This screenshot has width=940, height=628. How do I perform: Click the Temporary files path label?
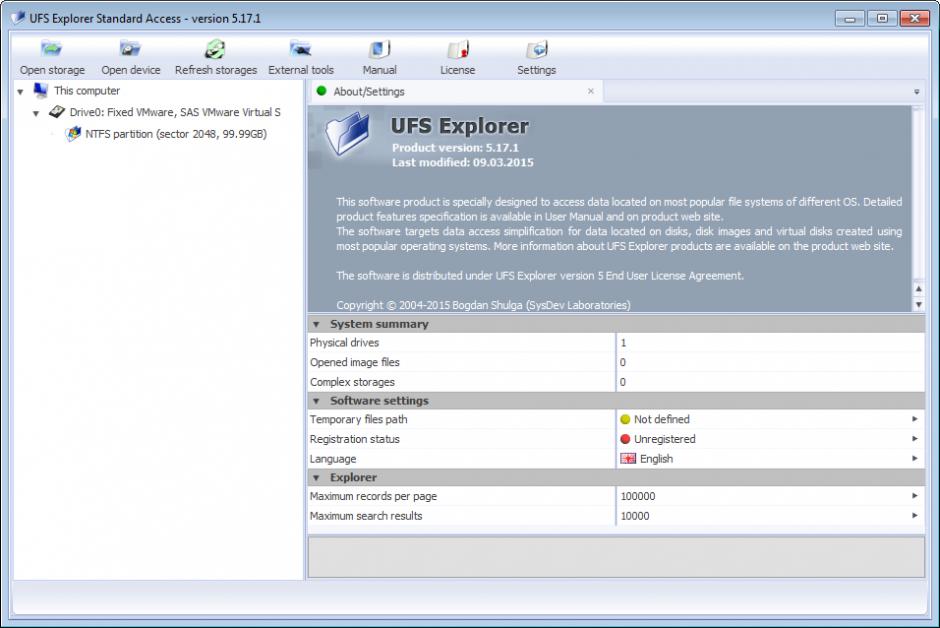pyautogui.click(x=358, y=419)
